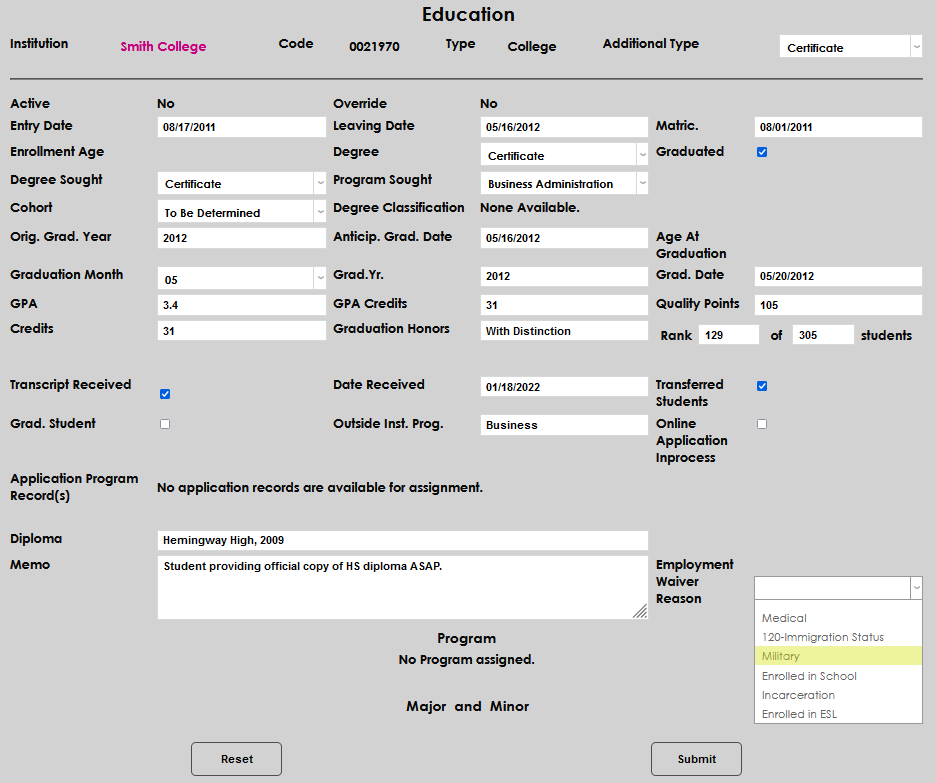Check the Online Application Inprocess box
Image resolution: width=936 pixels, height=783 pixels.
pyautogui.click(x=762, y=424)
